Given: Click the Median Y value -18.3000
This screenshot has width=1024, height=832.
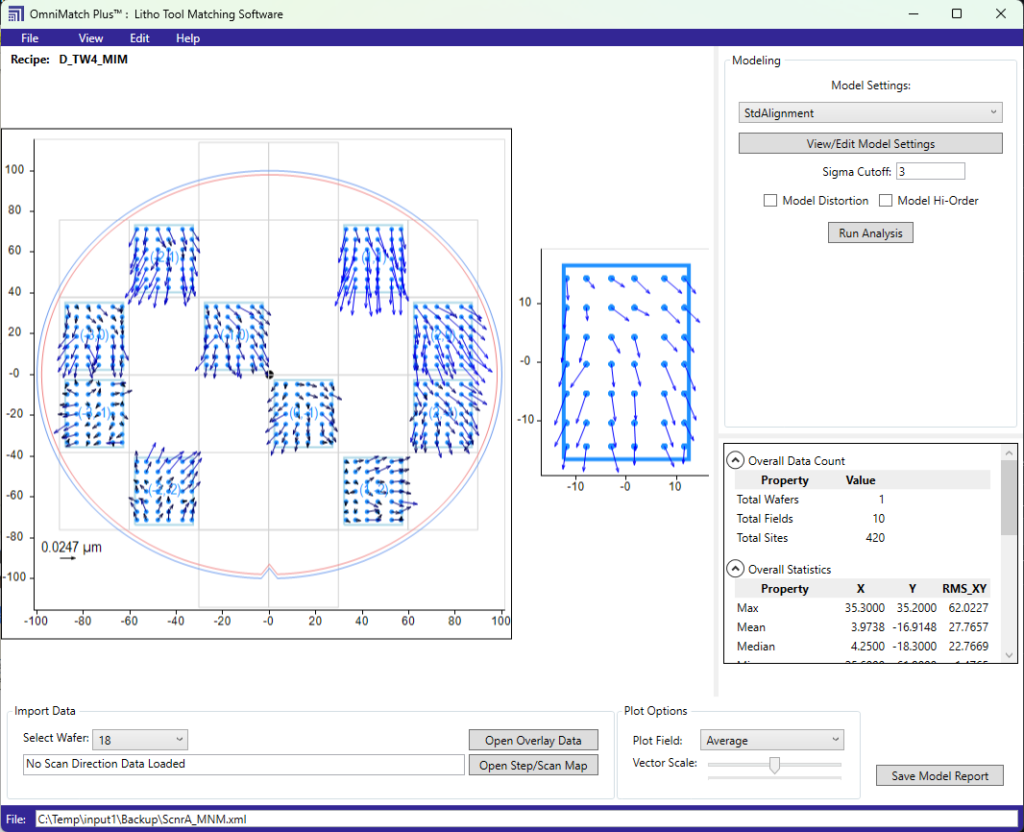Looking at the screenshot, I should point(914,647).
